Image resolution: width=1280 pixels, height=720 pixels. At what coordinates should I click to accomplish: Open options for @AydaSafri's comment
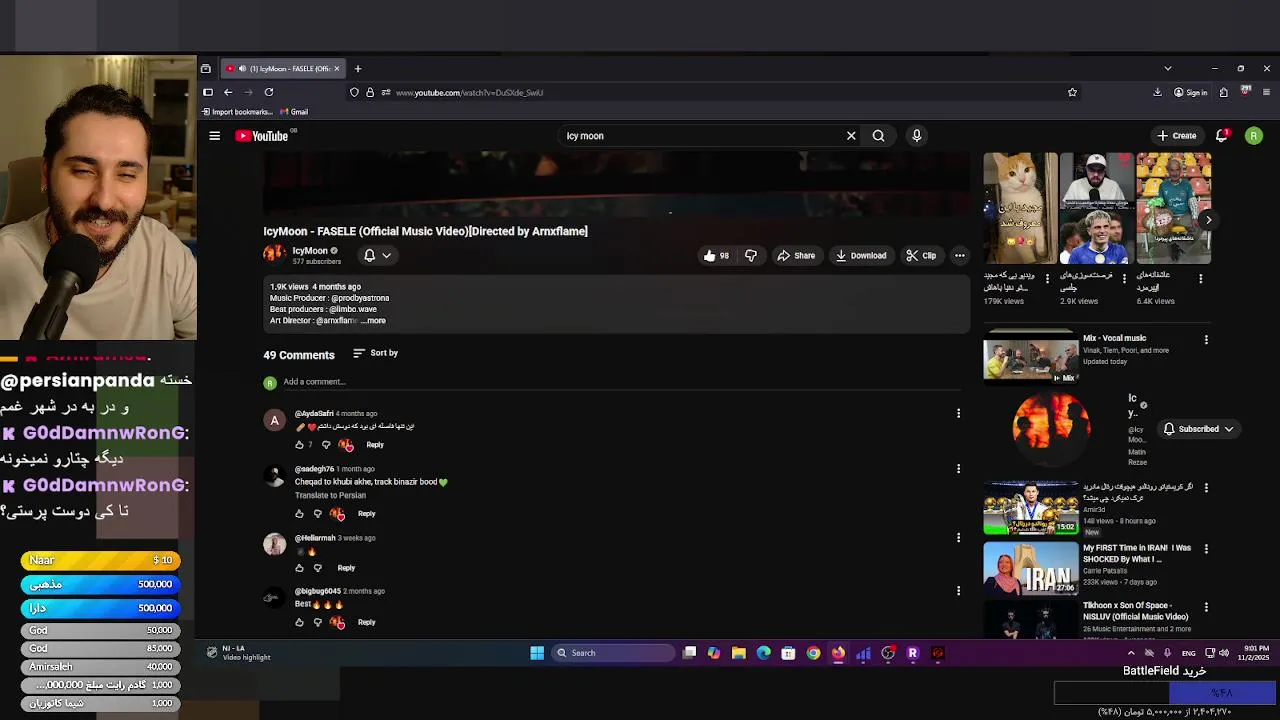tap(958, 413)
